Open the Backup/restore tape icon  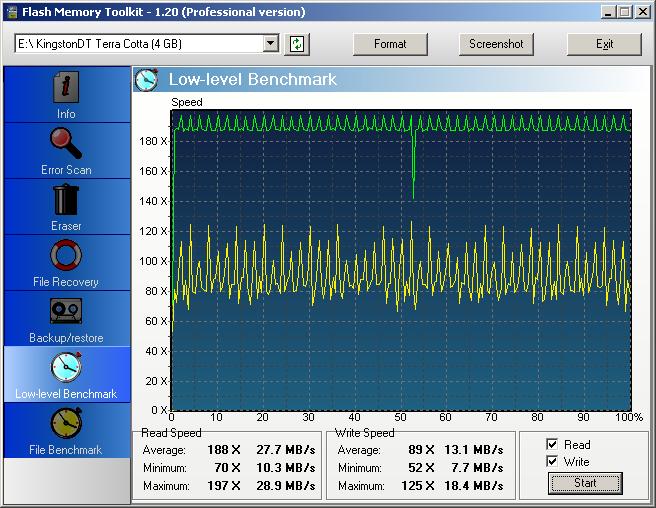pyautogui.click(x=66, y=312)
